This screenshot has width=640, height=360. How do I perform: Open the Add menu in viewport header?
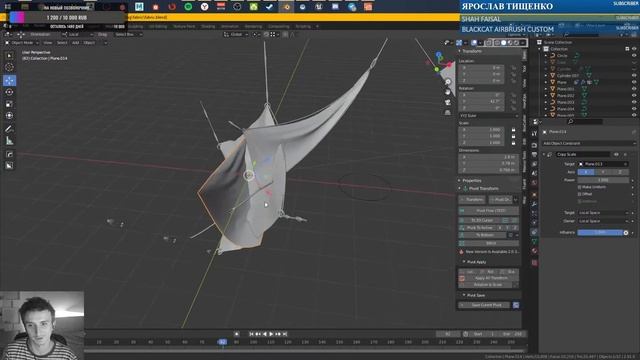76,42
